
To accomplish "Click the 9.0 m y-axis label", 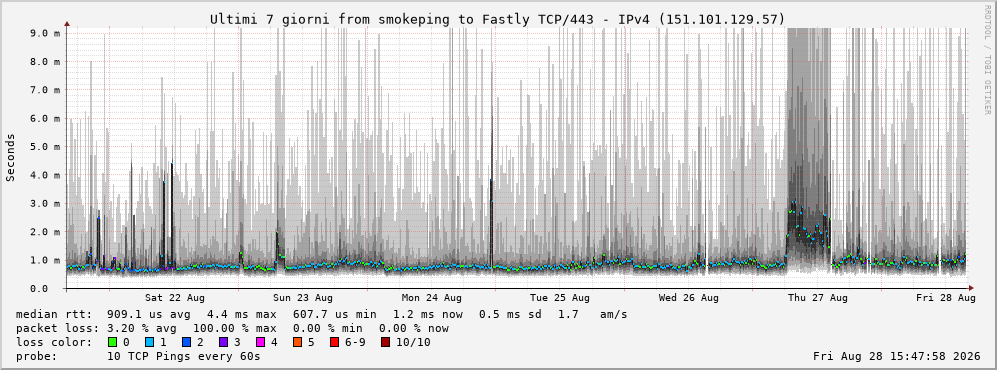I will (x=45, y=33).
